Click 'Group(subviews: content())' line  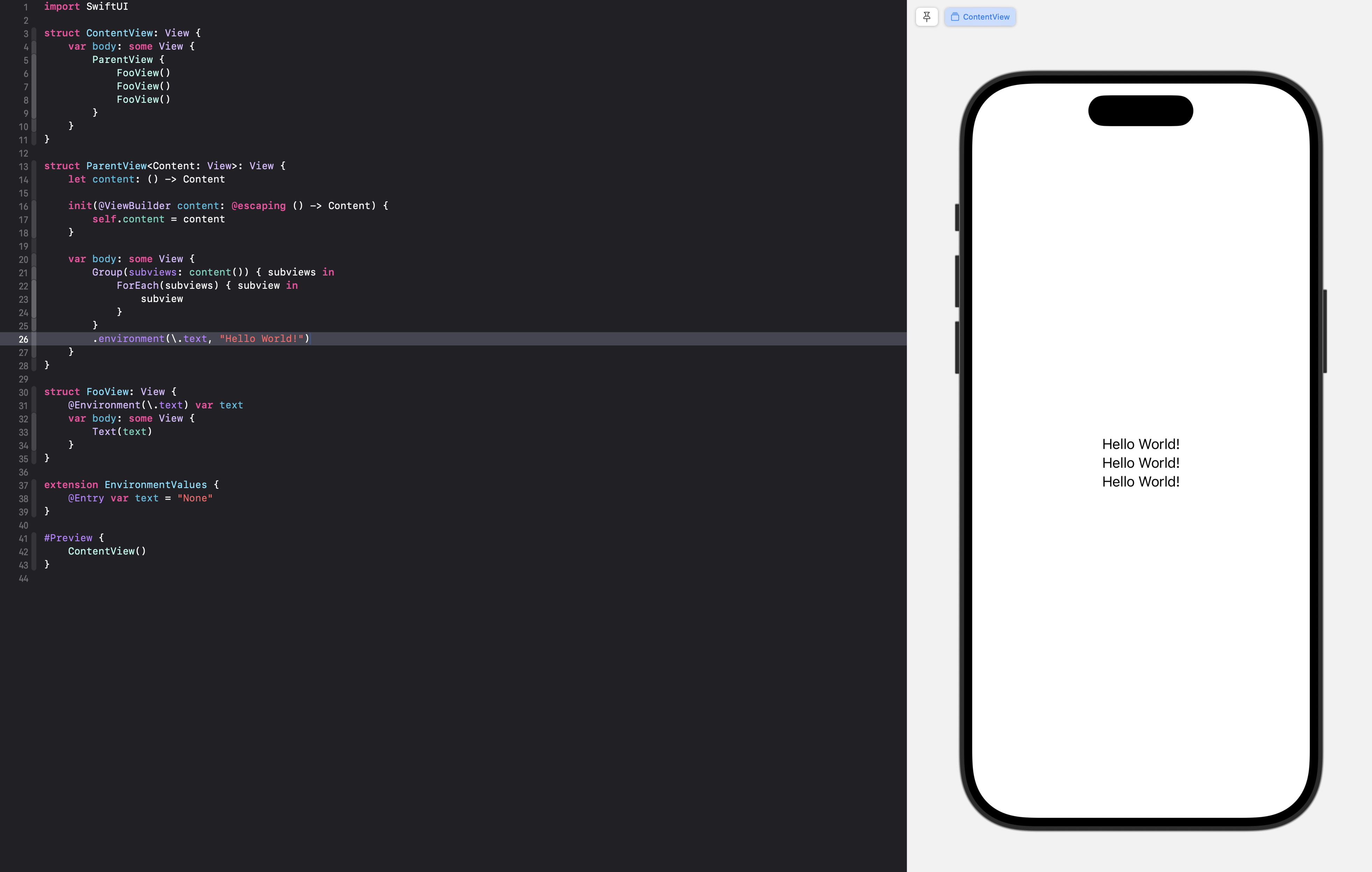click(213, 272)
